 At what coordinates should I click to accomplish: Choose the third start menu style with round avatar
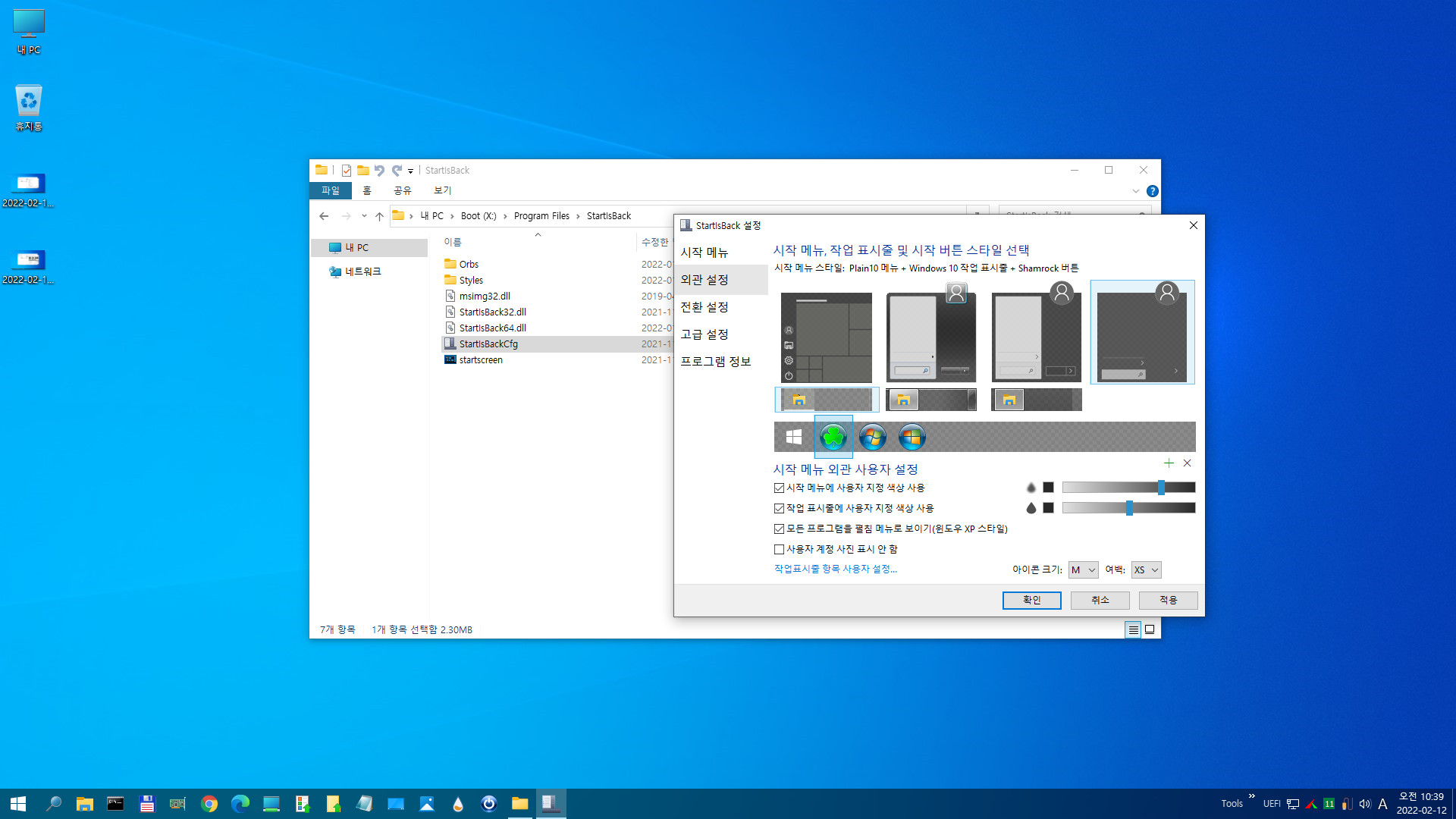pos(1036,334)
